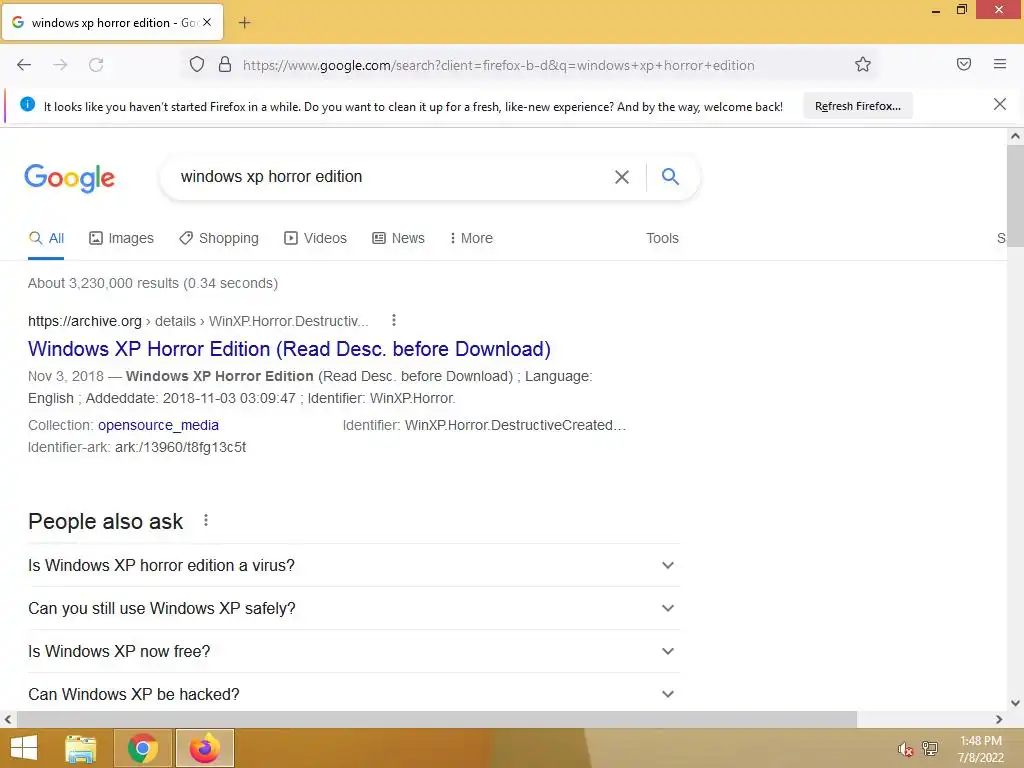The height and width of the screenshot is (768, 1024).
Task: Click the horizontal scroll right arrow
Action: point(999,719)
